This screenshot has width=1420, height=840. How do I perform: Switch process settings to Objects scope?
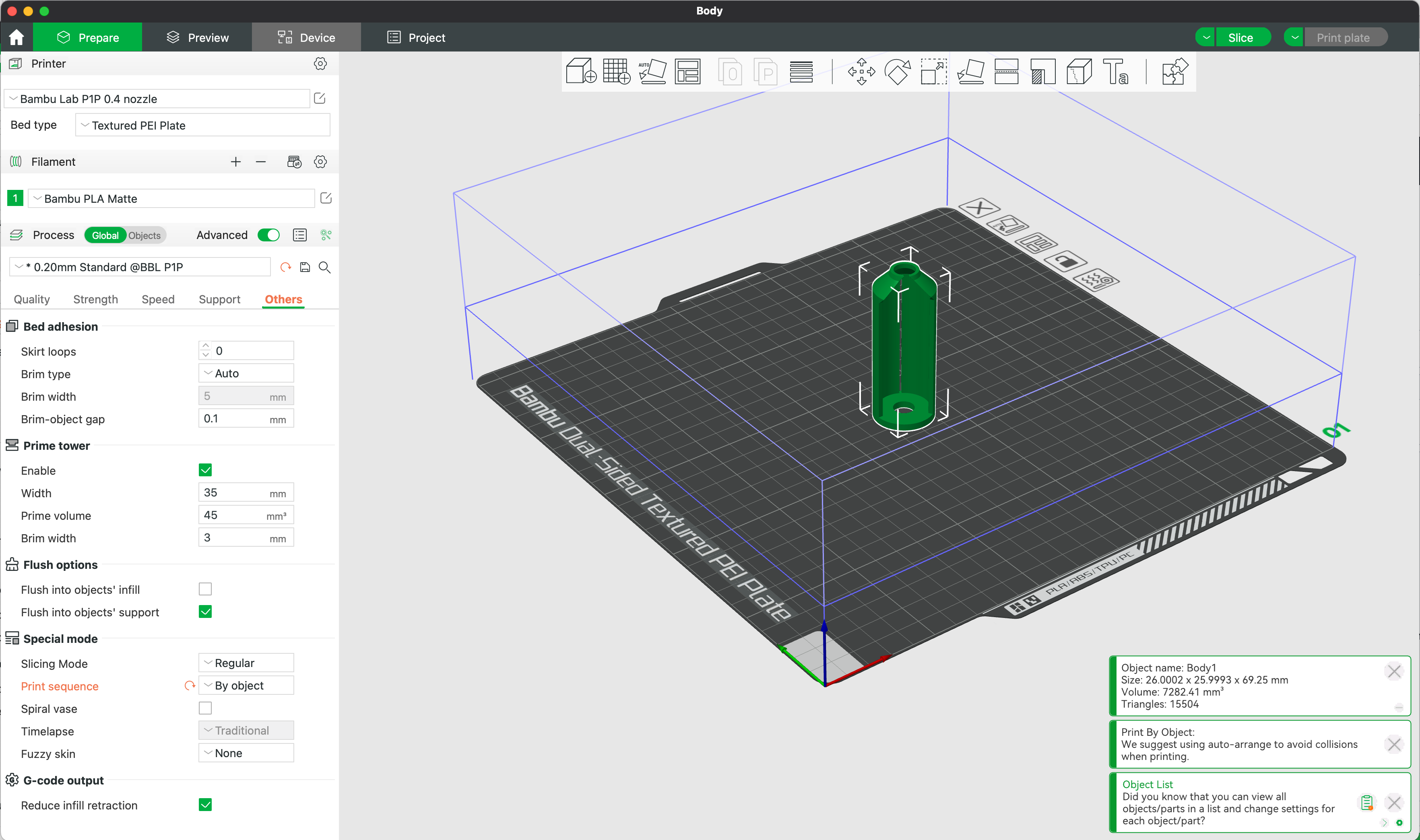click(x=144, y=235)
